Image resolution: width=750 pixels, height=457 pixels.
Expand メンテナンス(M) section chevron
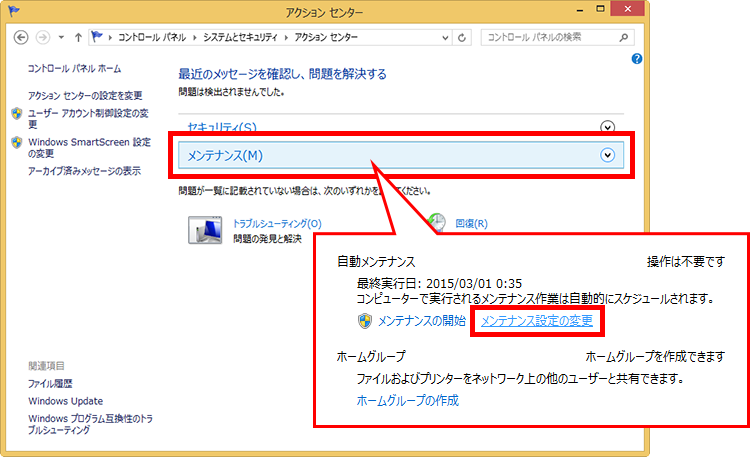click(607, 155)
